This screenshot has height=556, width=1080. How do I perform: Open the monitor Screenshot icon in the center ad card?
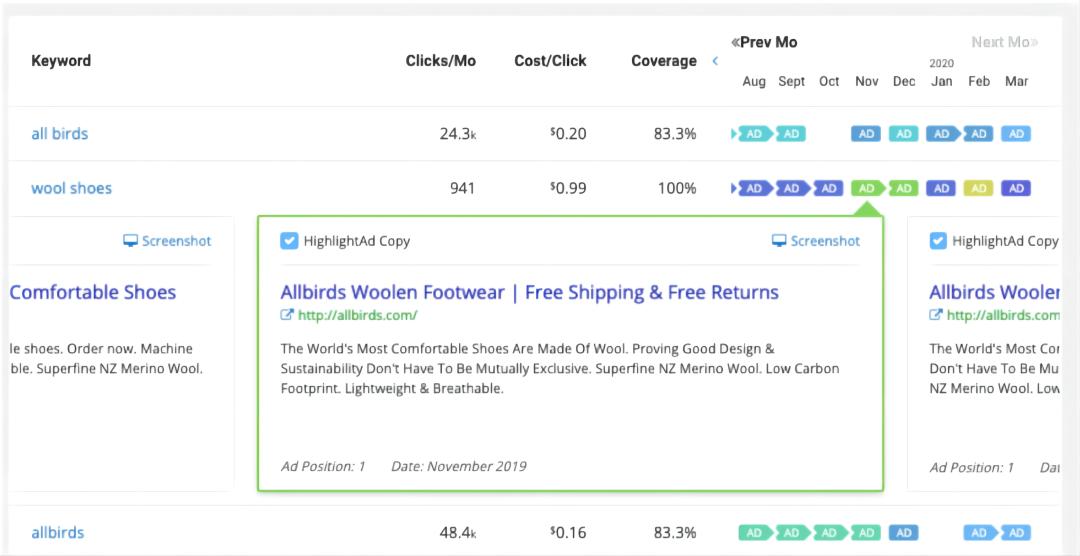tap(779, 241)
